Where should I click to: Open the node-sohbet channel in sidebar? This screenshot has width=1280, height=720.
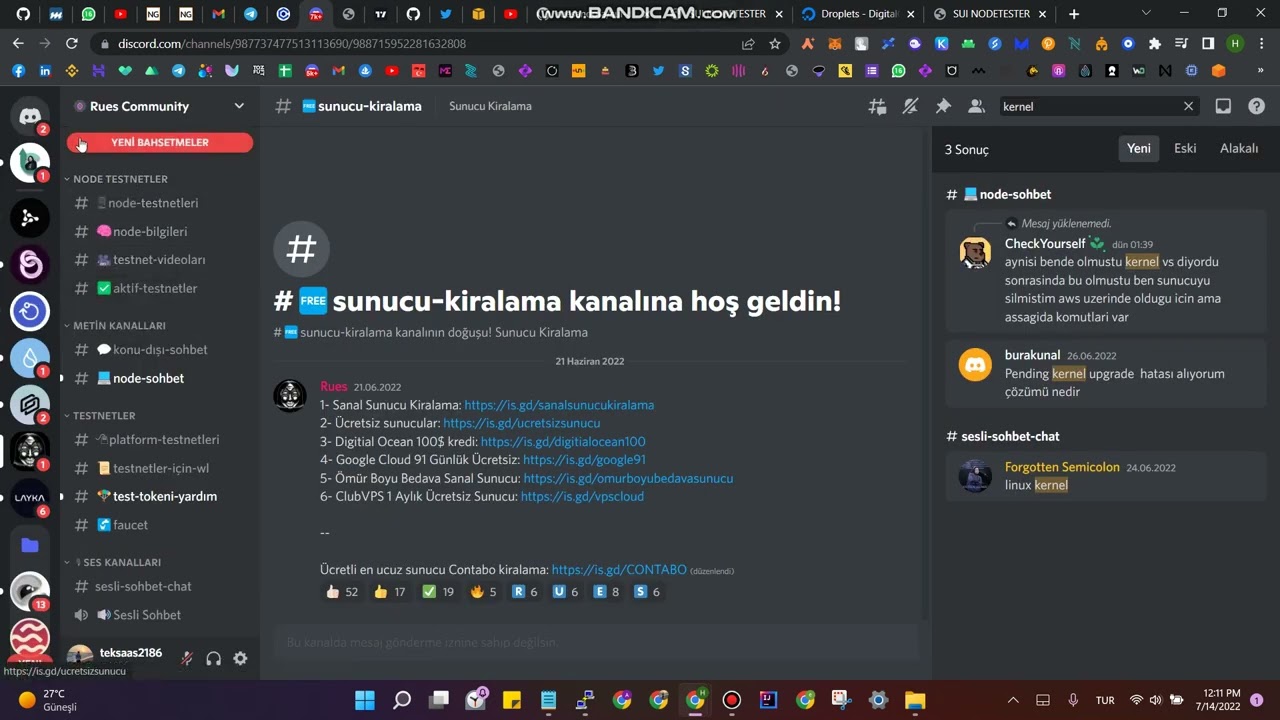pos(148,378)
